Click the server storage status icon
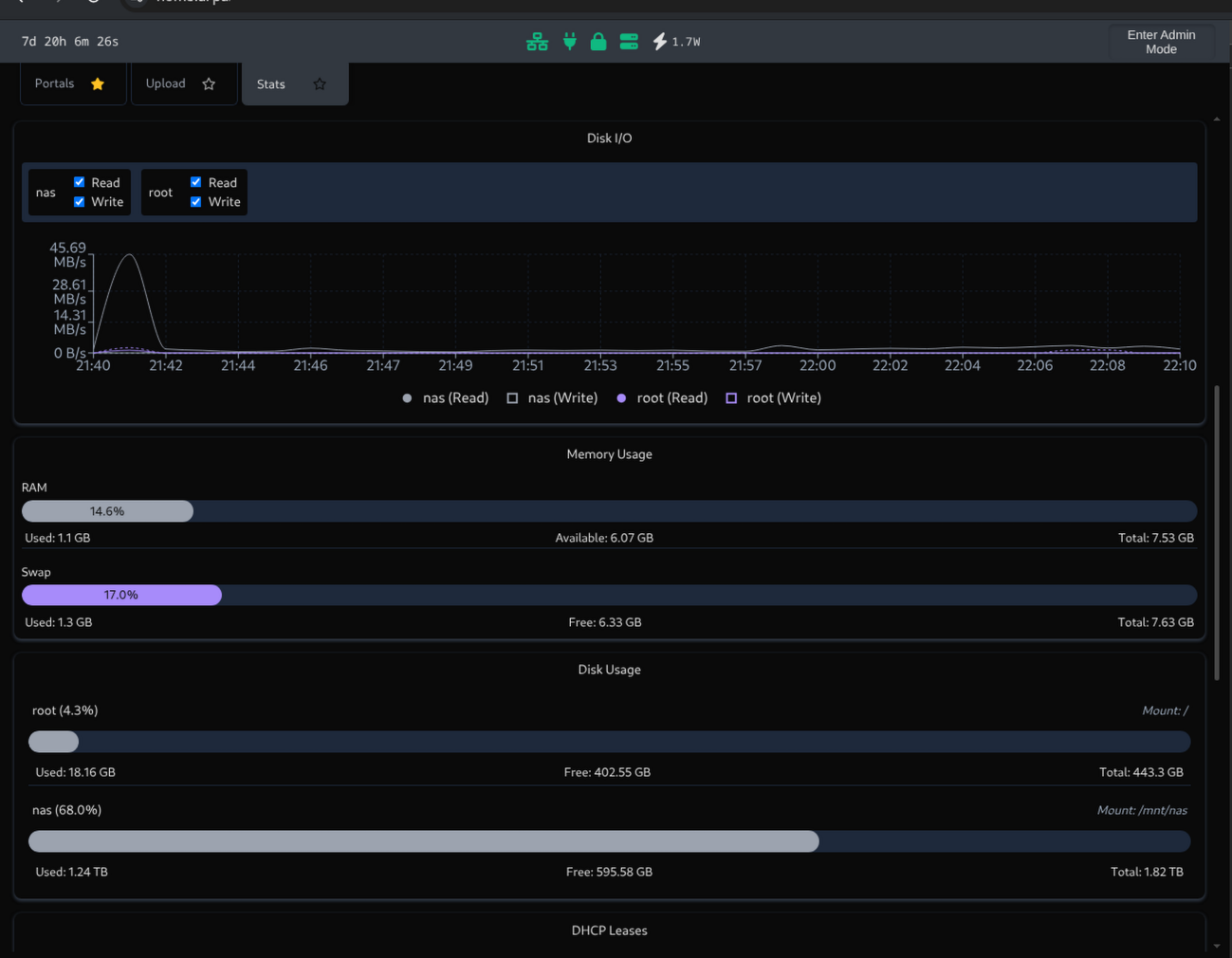The width and height of the screenshot is (1232, 958). point(629,42)
